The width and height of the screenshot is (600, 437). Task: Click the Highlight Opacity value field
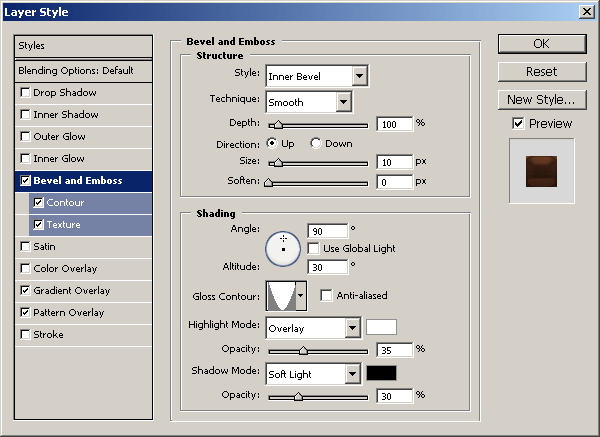click(395, 350)
